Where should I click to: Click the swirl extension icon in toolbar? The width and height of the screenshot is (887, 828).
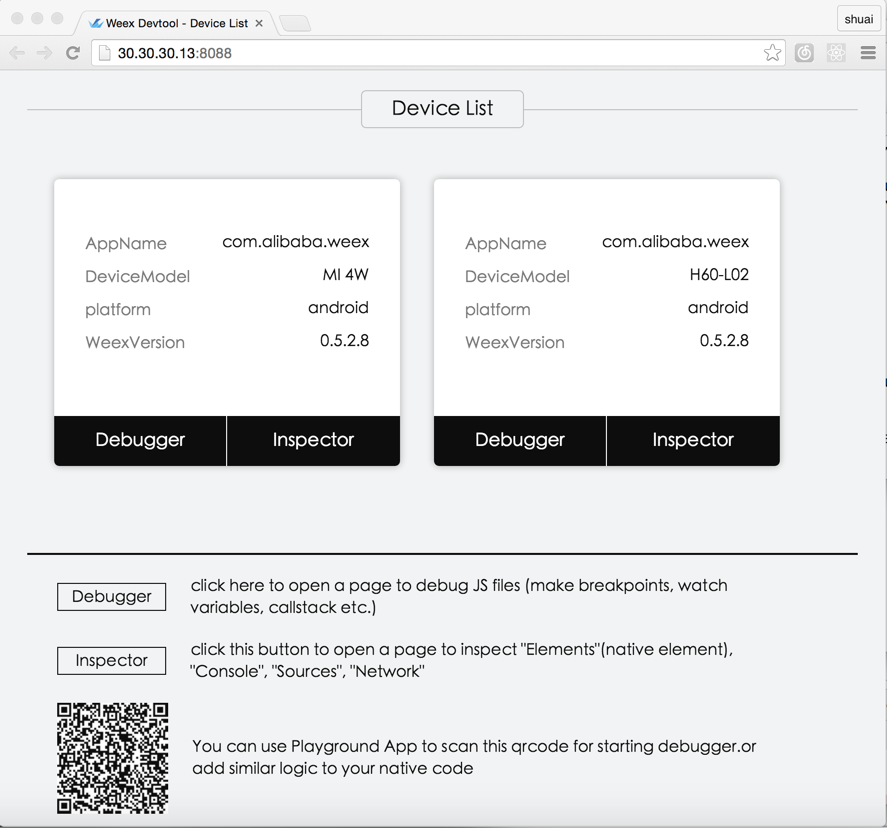804,53
